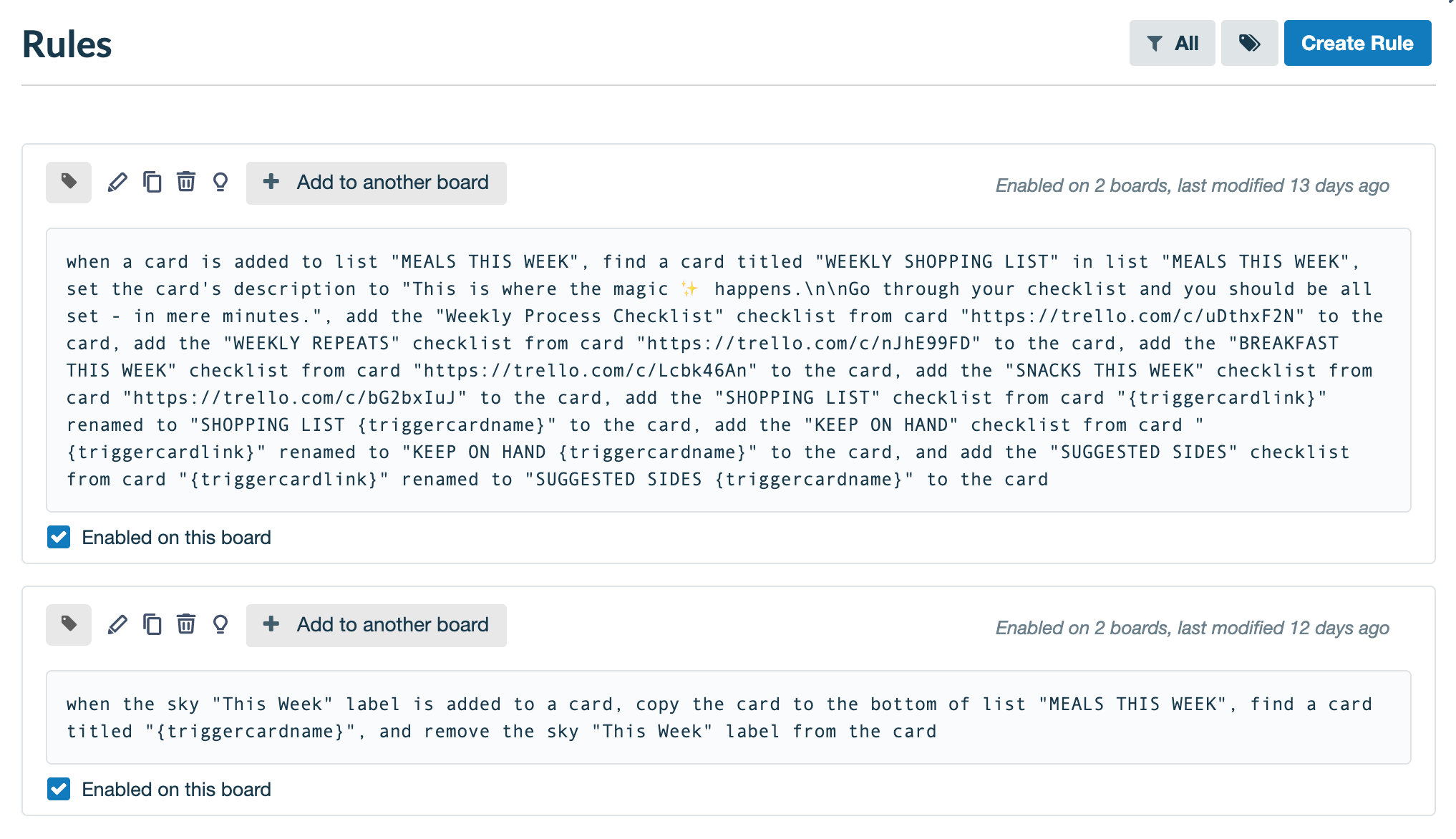Copy the first rule using the duplicate icon
1456x839 pixels.
(152, 183)
